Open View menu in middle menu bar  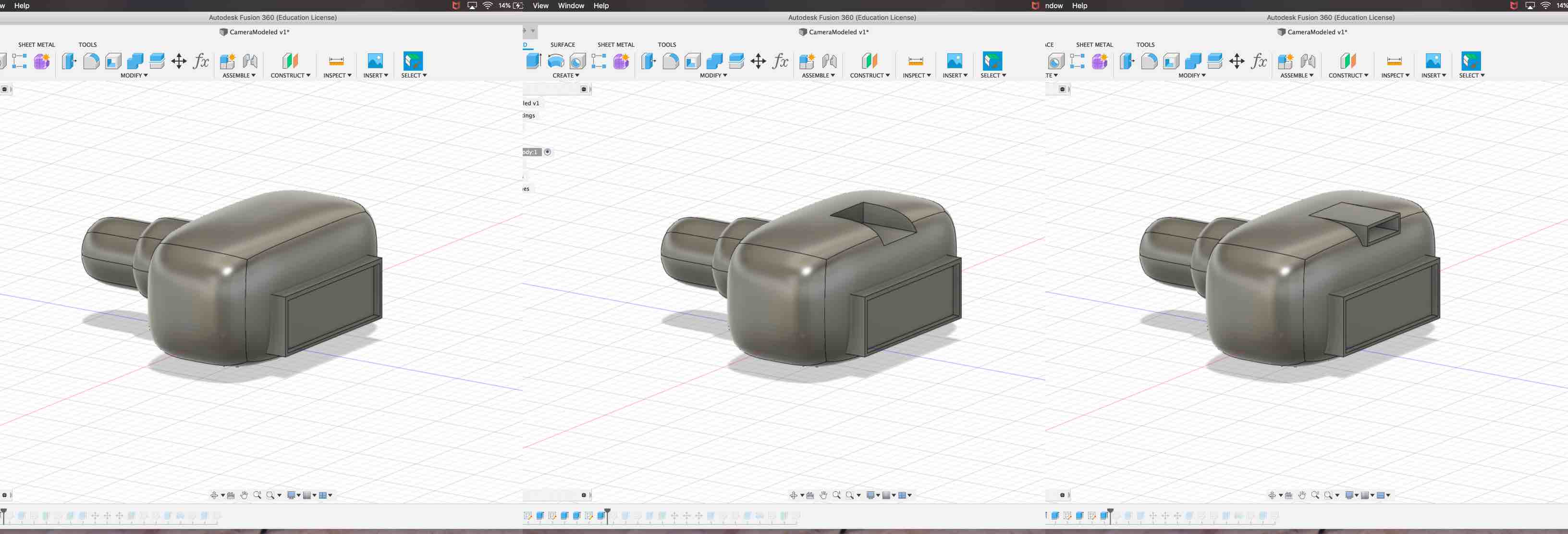(540, 5)
